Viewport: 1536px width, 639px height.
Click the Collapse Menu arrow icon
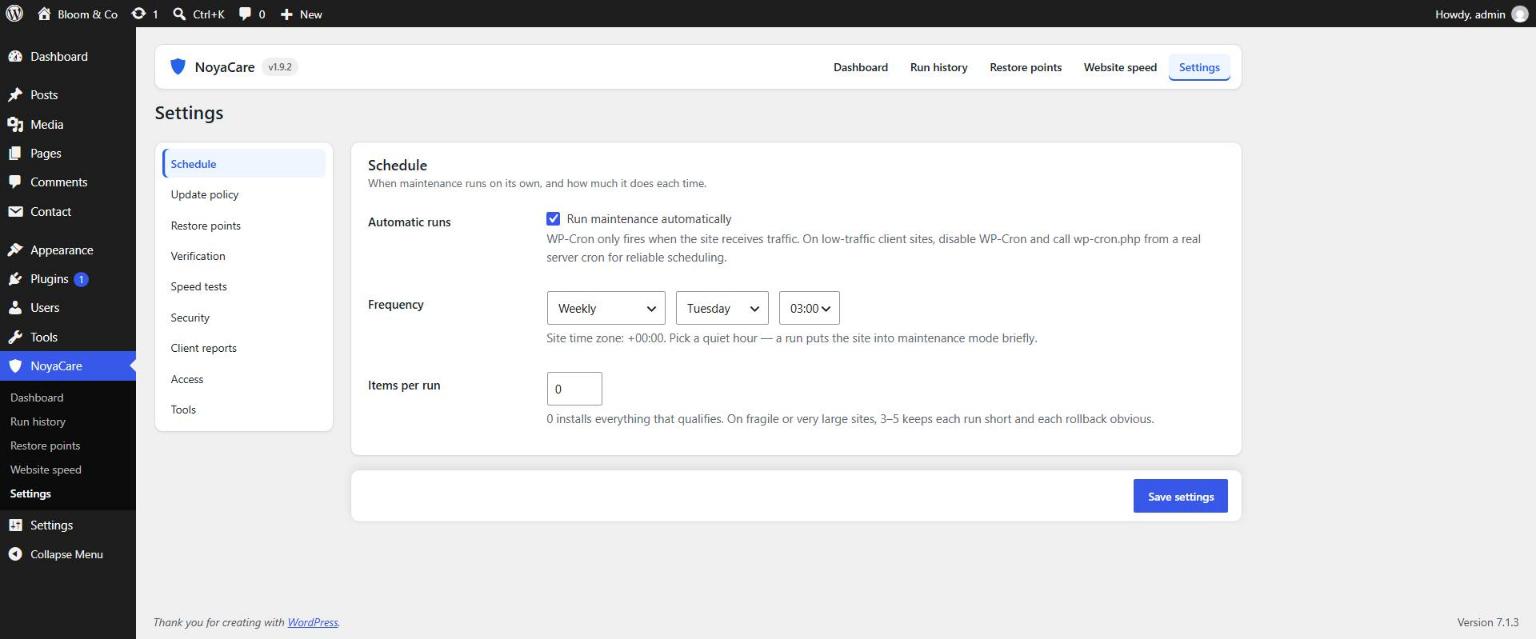[15, 554]
